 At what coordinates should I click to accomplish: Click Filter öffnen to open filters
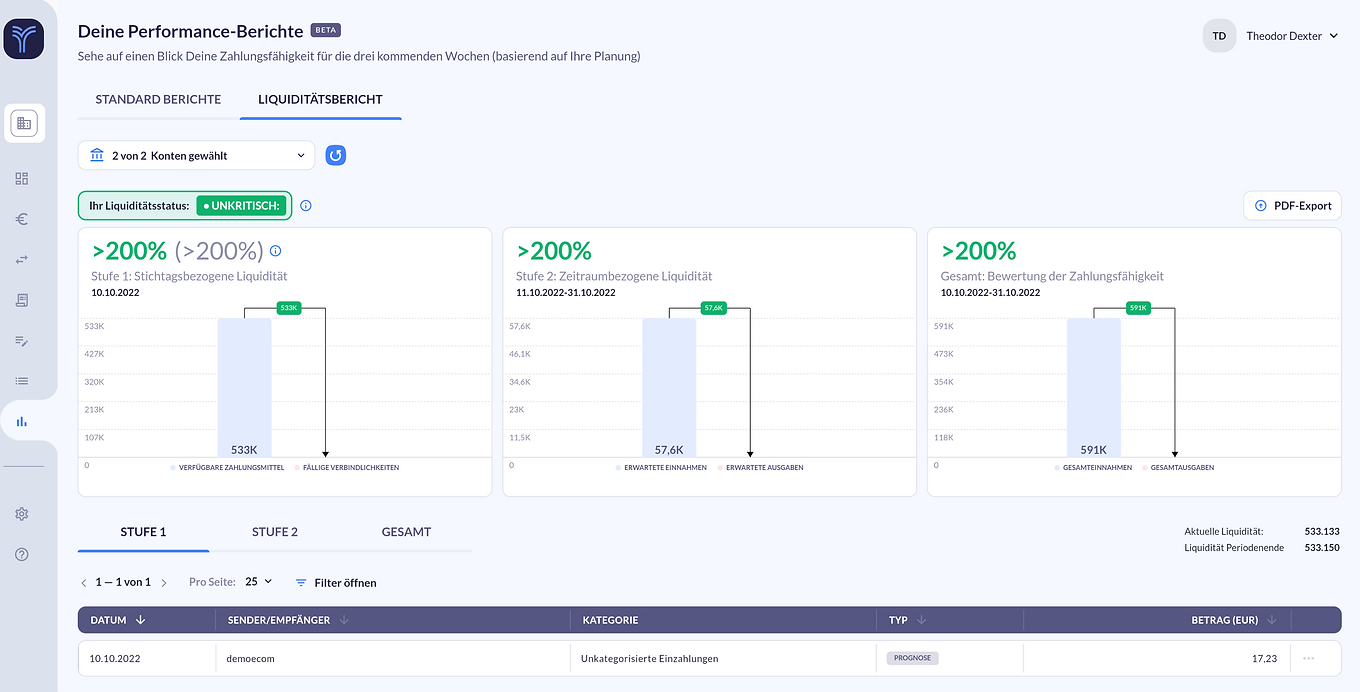click(336, 582)
